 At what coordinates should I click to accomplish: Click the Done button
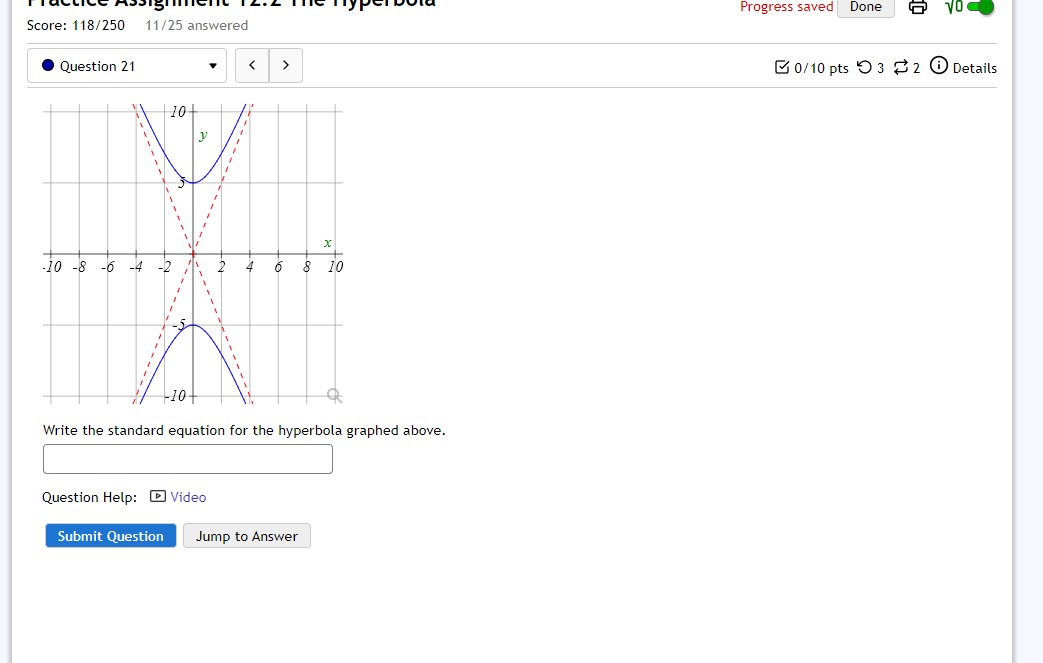click(x=865, y=7)
